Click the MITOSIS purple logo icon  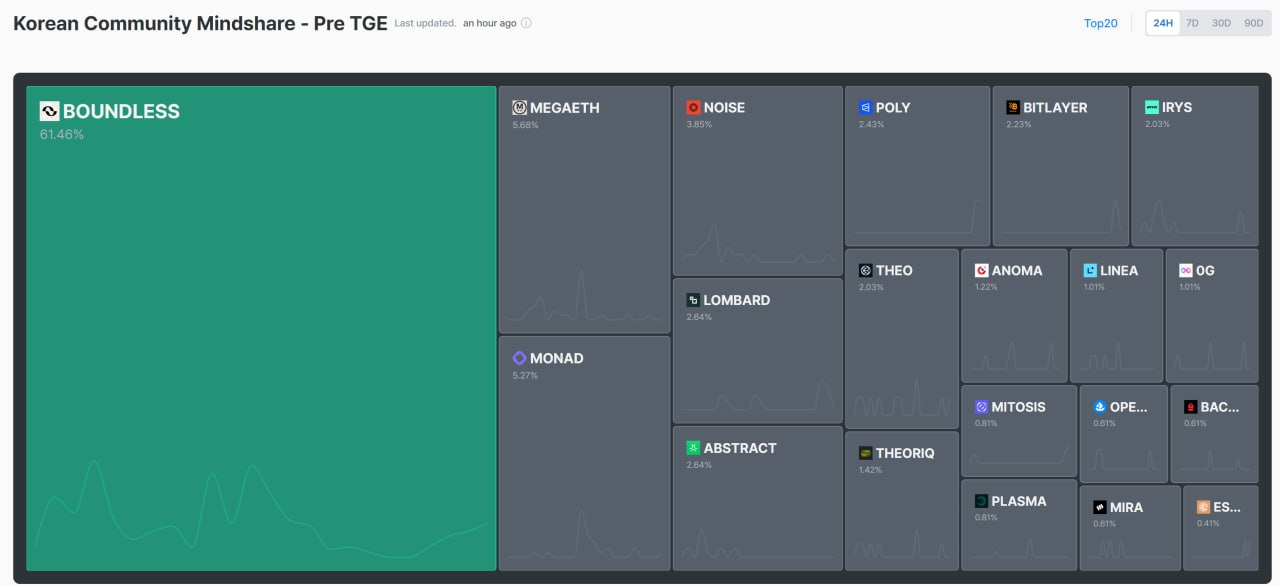pyautogui.click(x=981, y=407)
